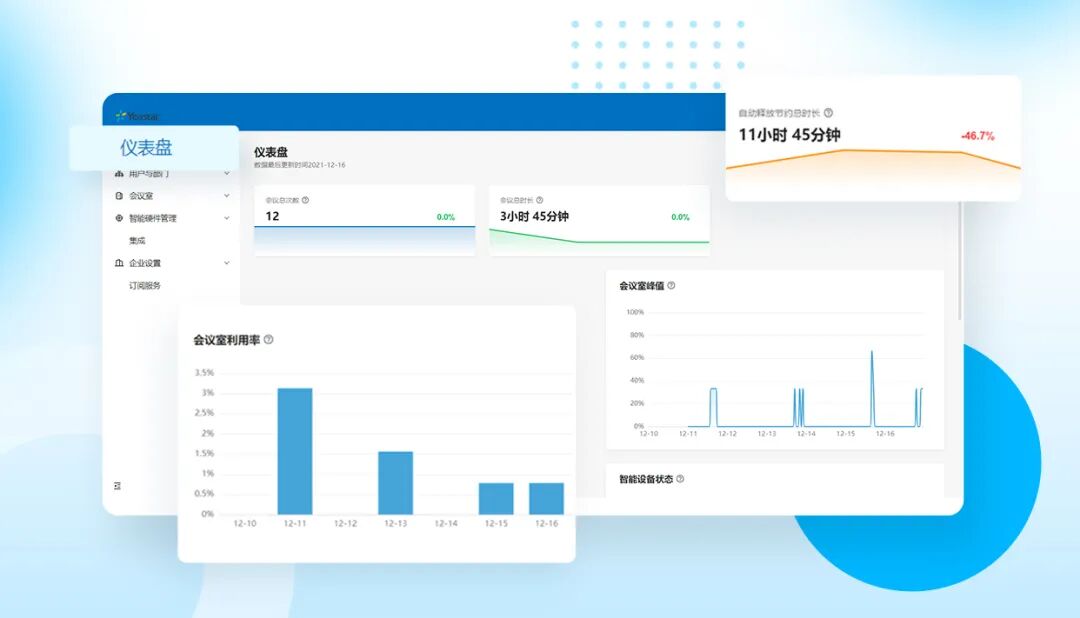Viewport: 1080px width, 618px height.
Task: Click the 会议室 sidebar icon
Action: click(x=119, y=196)
